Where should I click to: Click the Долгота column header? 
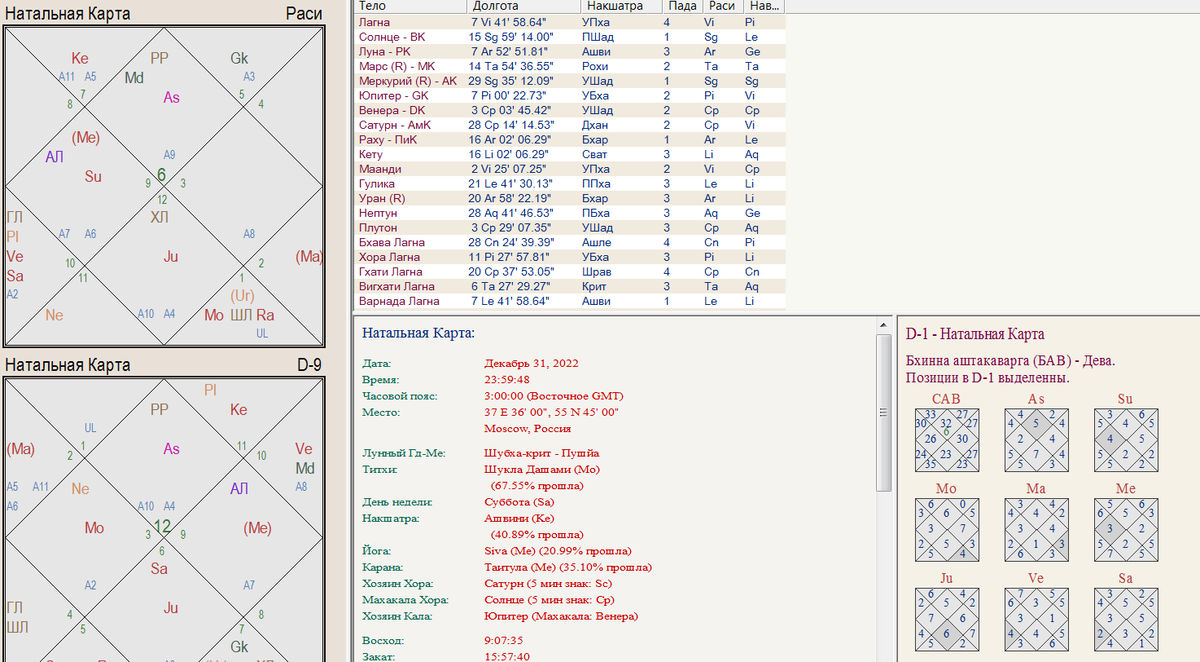tap(523, 6)
